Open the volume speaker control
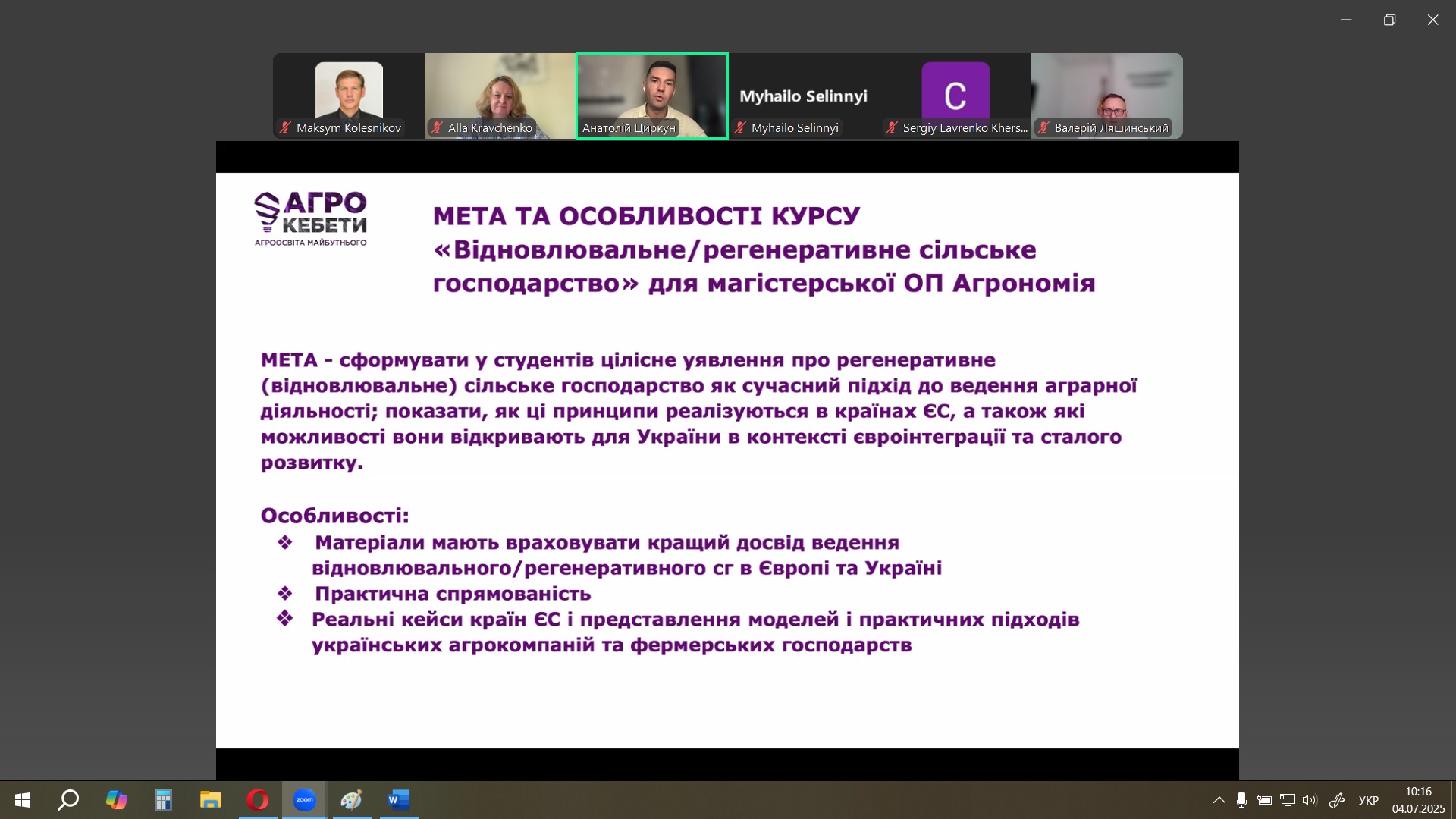 [1310, 800]
